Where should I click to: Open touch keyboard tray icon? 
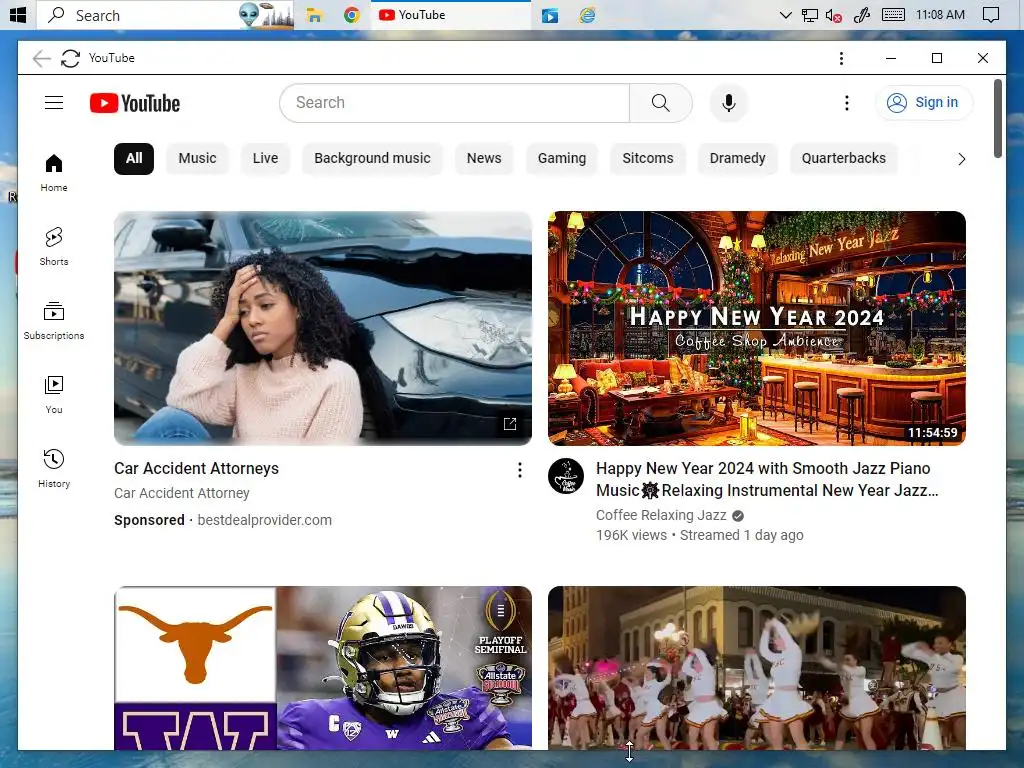pyautogui.click(x=893, y=15)
